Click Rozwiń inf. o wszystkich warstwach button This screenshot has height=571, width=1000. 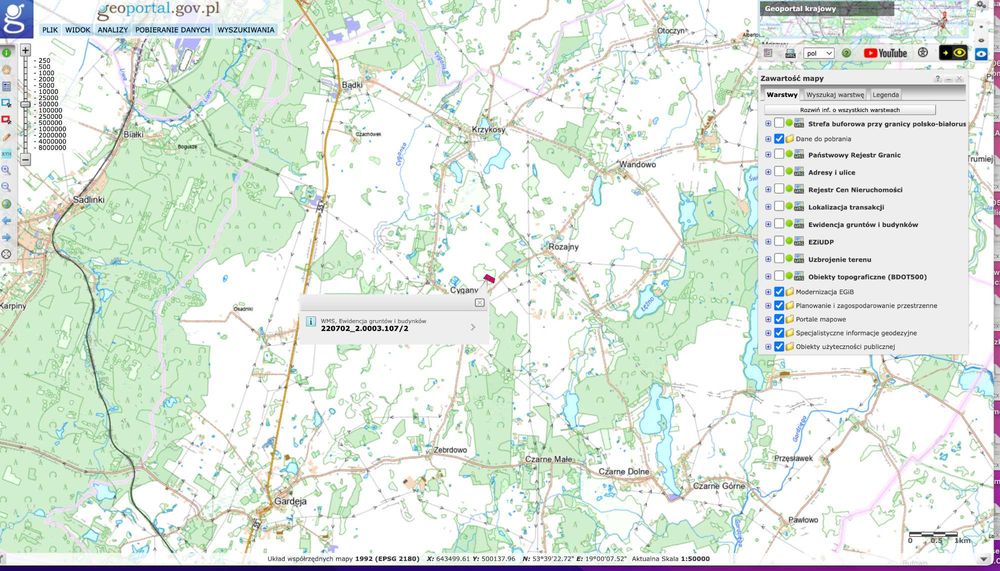848,110
